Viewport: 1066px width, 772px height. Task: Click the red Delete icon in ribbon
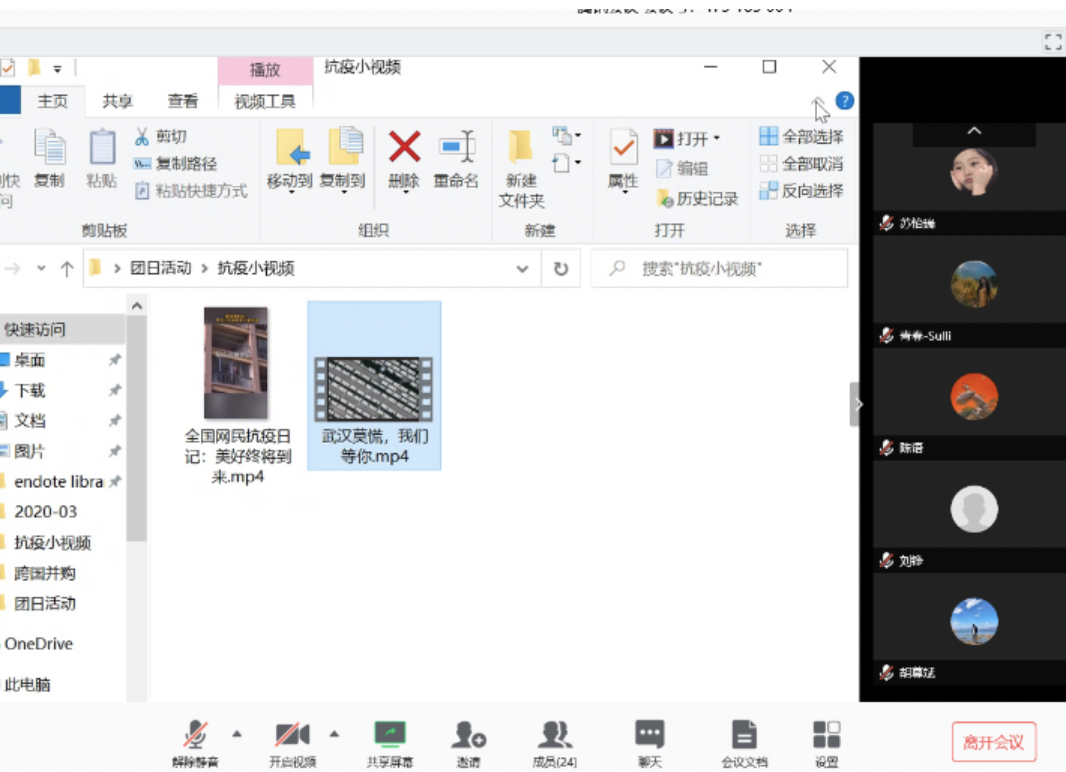[x=404, y=149]
